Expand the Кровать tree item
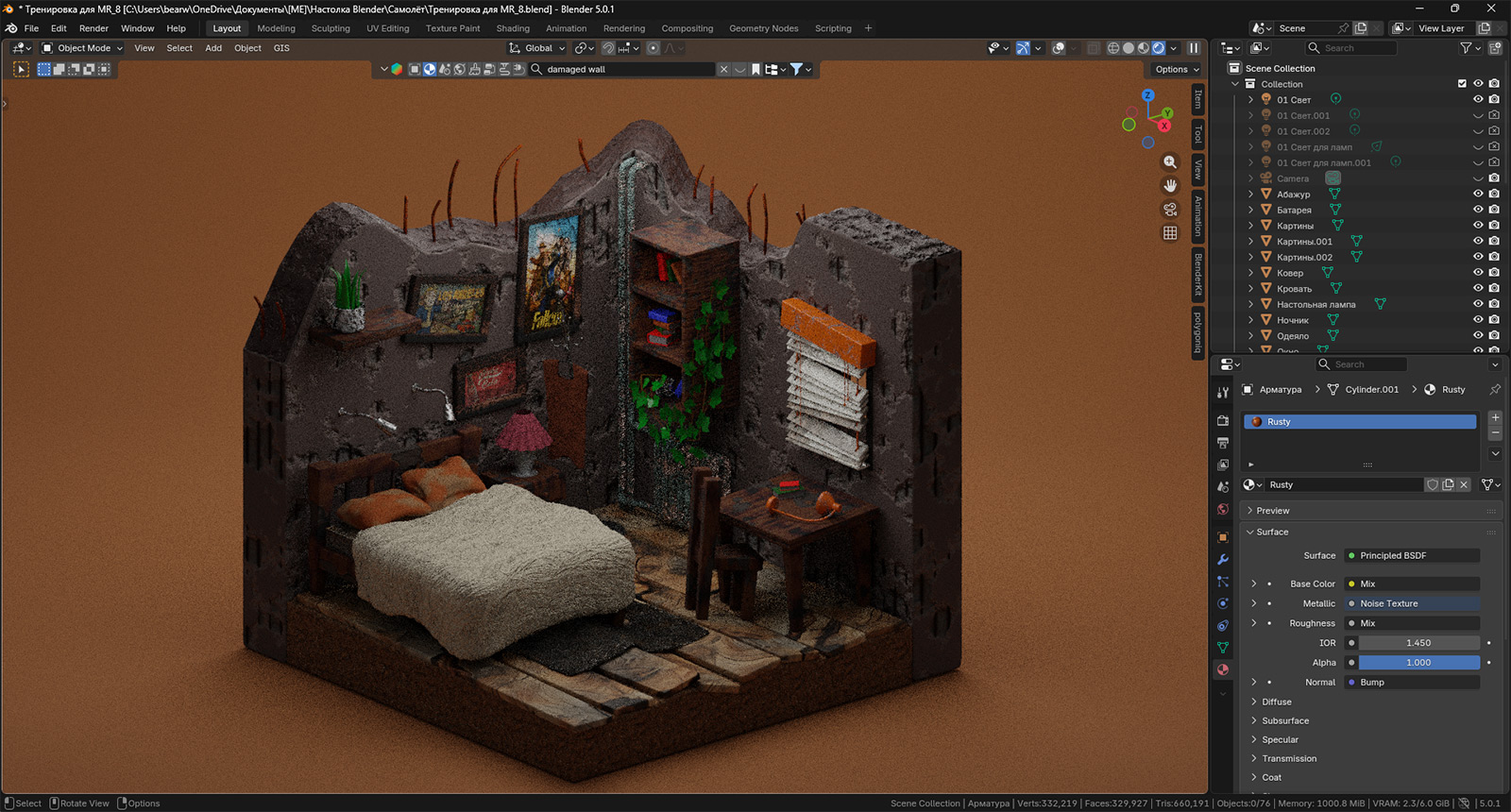 (x=1251, y=289)
